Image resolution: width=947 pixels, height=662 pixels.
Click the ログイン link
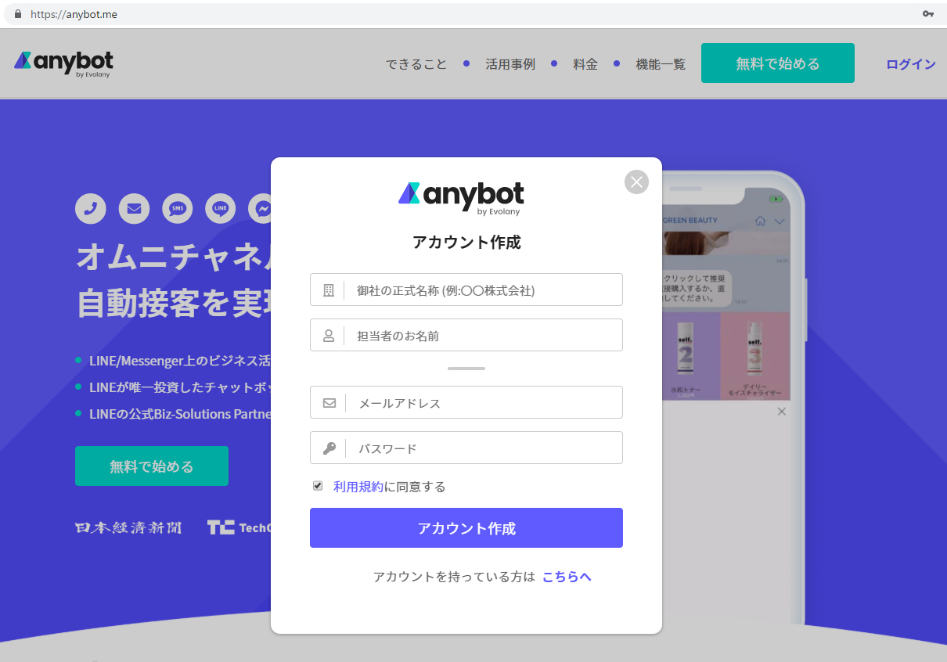tap(911, 64)
